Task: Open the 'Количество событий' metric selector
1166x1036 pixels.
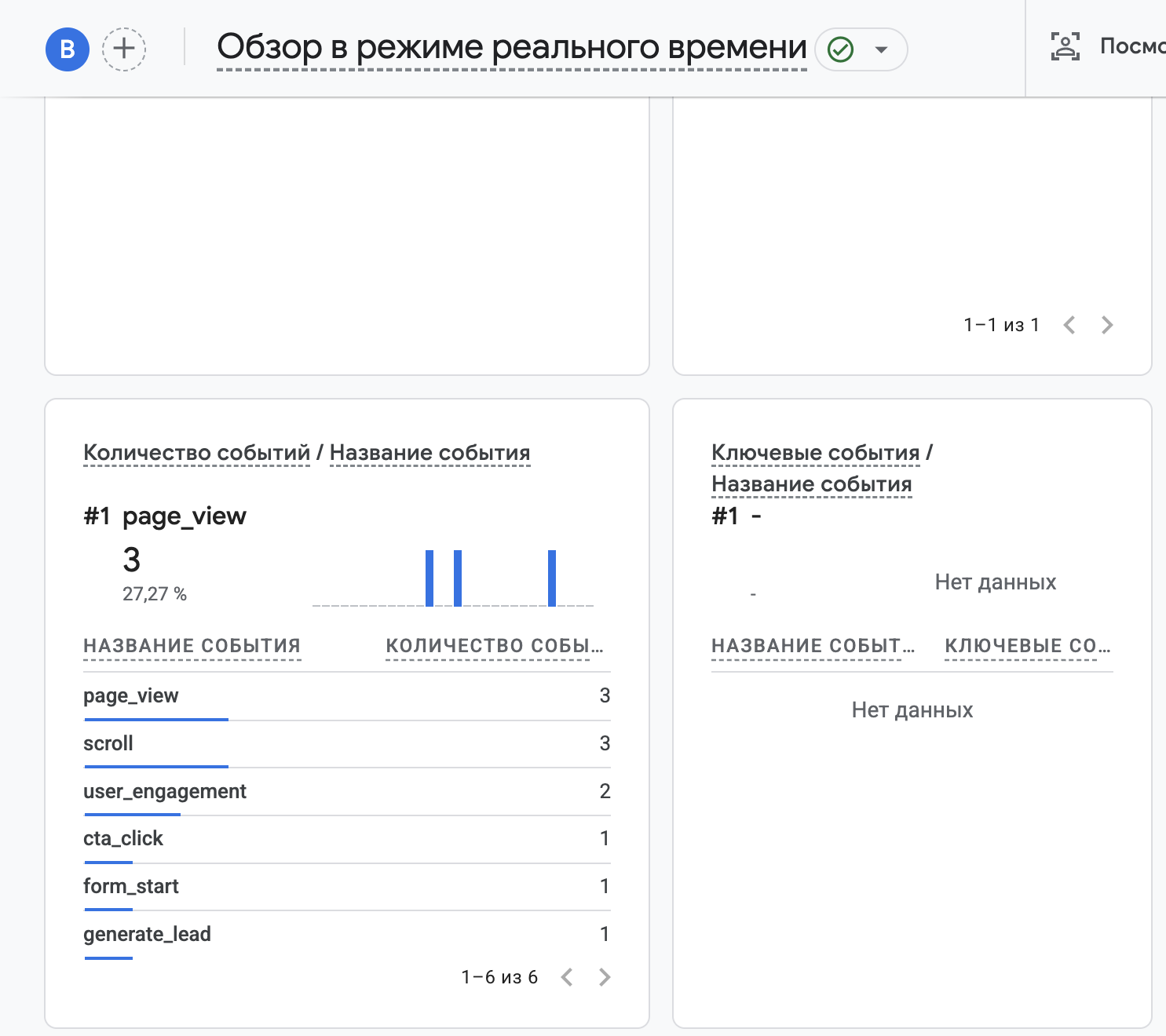Action: [x=197, y=453]
